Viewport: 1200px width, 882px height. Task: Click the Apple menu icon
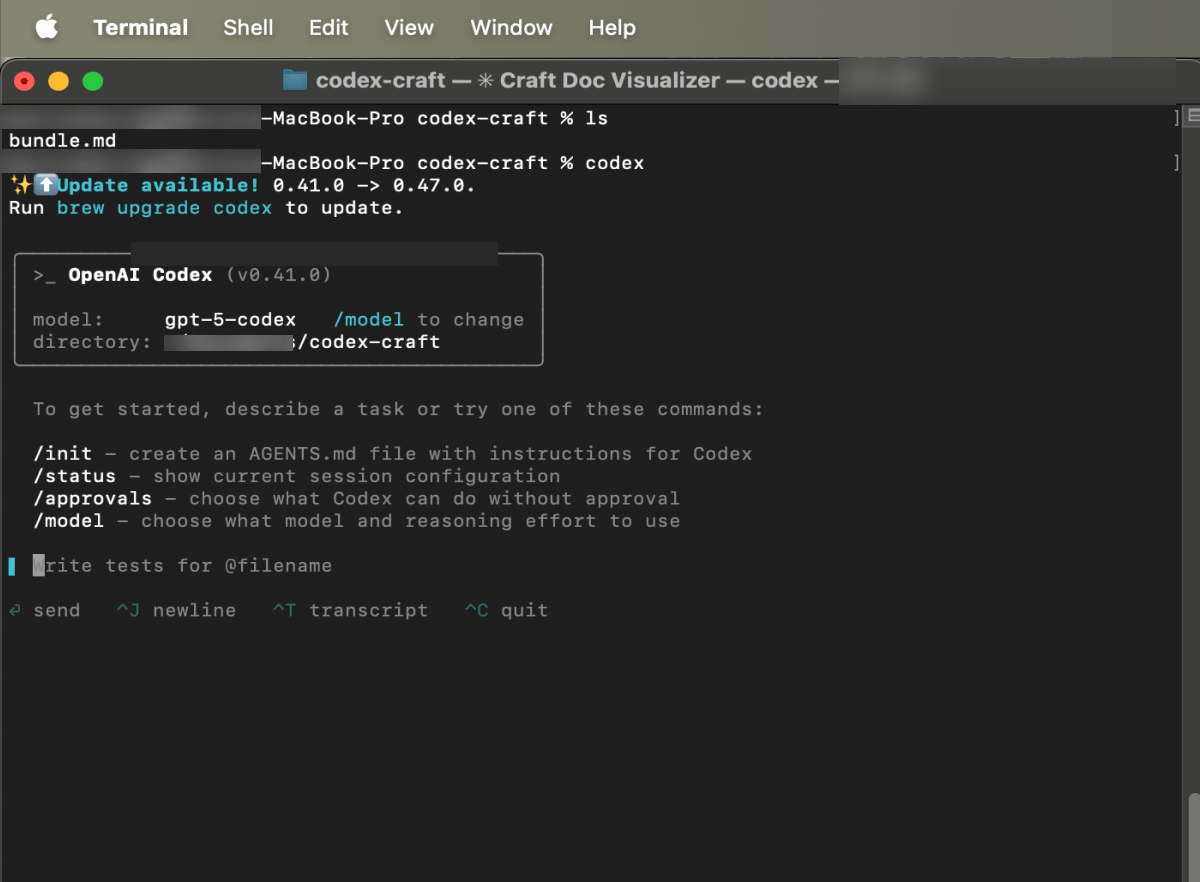coord(46,27)
